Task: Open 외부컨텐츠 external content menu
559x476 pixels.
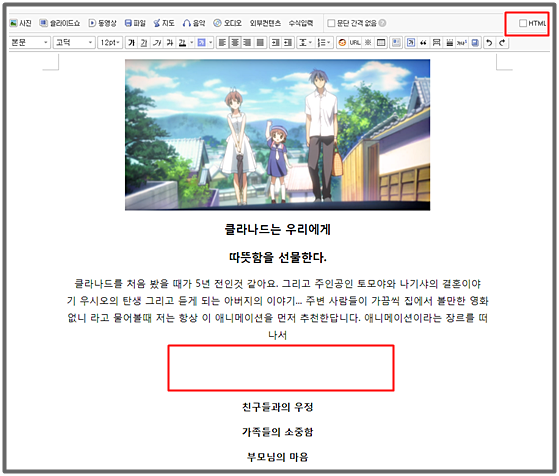Action: tap(265, 23)
